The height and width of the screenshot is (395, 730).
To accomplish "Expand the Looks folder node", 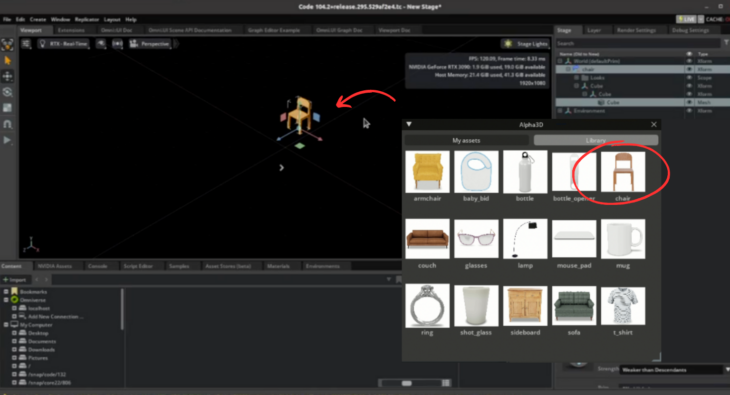I will [576, 77].
